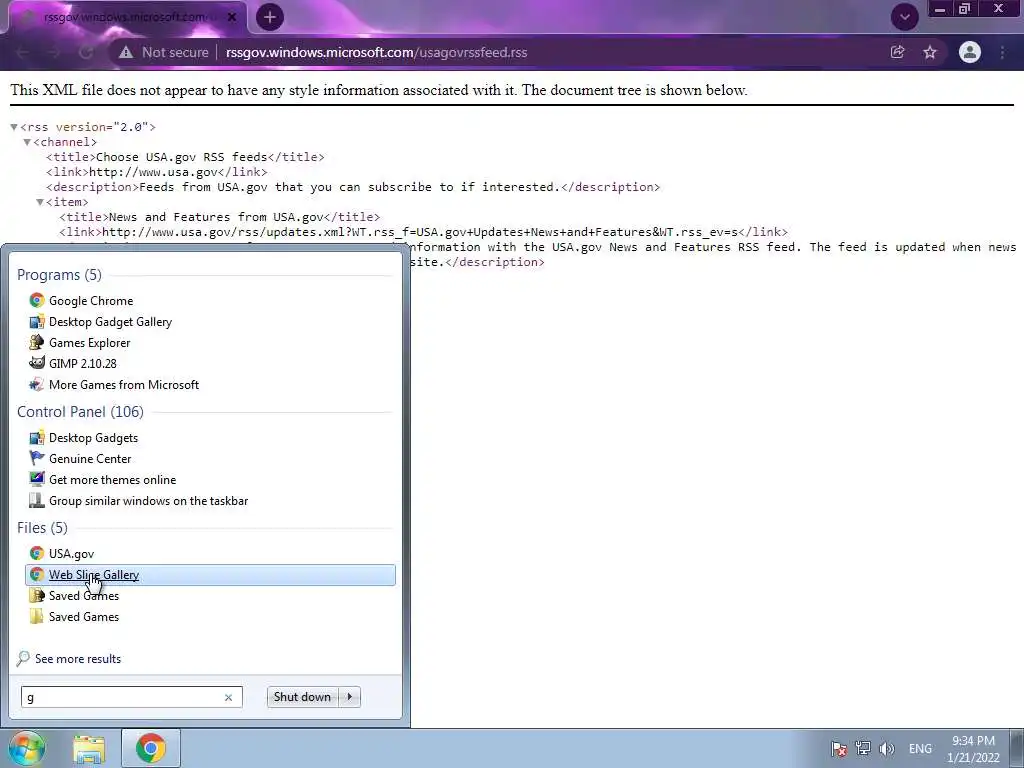The width and height of the screenshot is (1024, 768).
Task: Click the Programs (5) group header
Action: (x=59, y=274)
